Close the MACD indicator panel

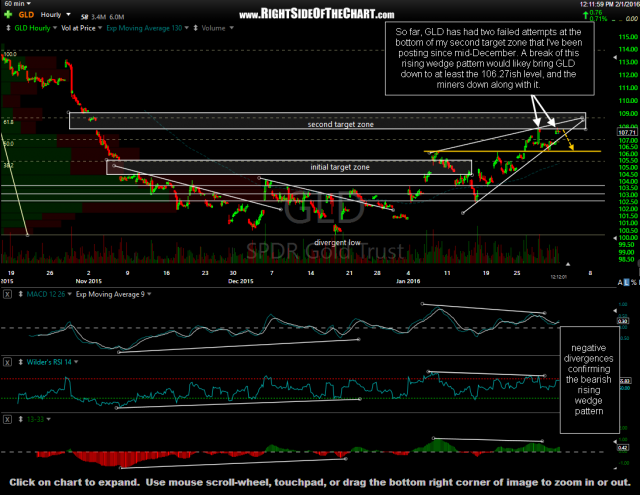pos(7,294)
